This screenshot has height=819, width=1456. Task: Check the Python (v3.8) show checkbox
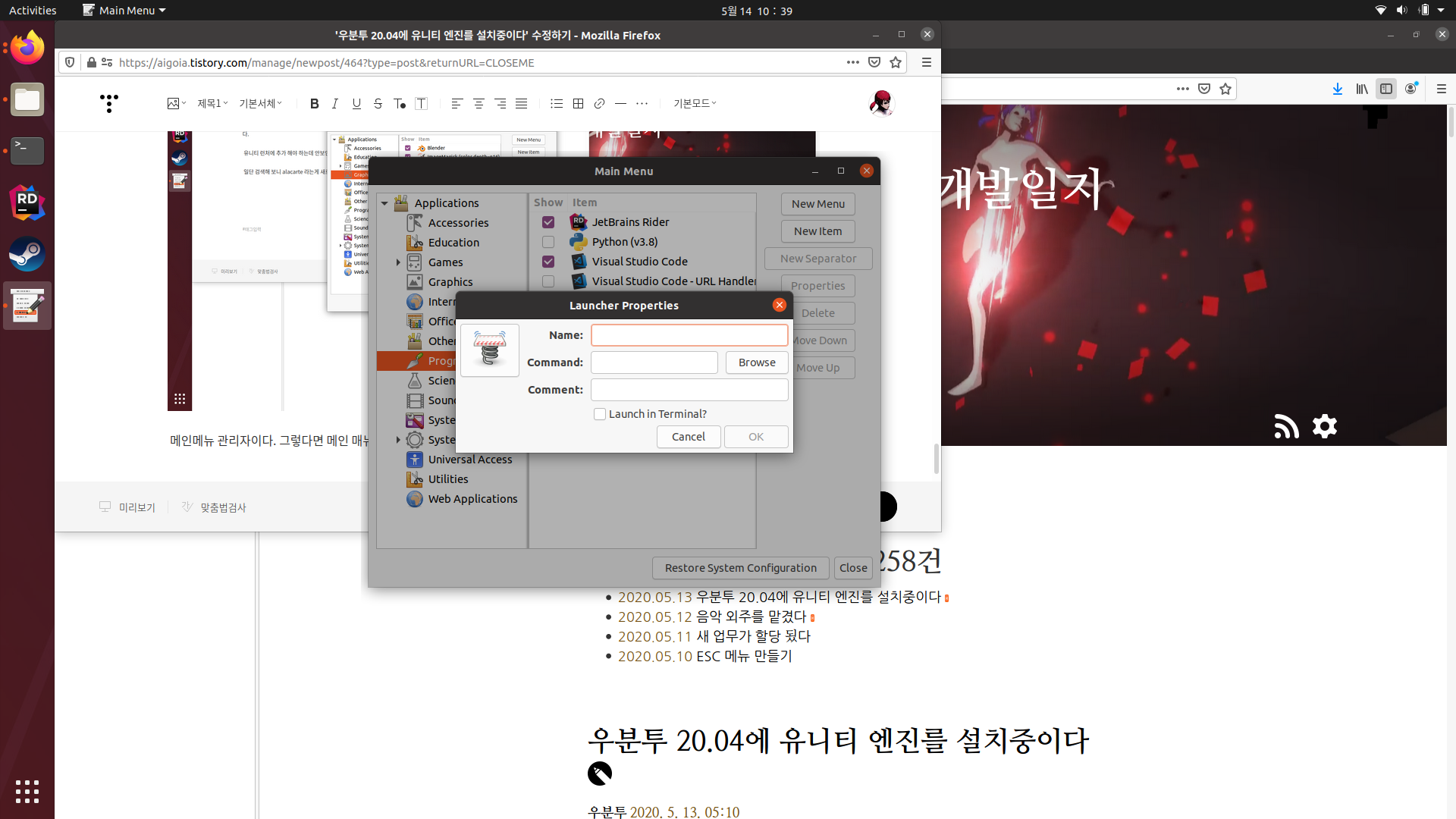pos(548,242)
